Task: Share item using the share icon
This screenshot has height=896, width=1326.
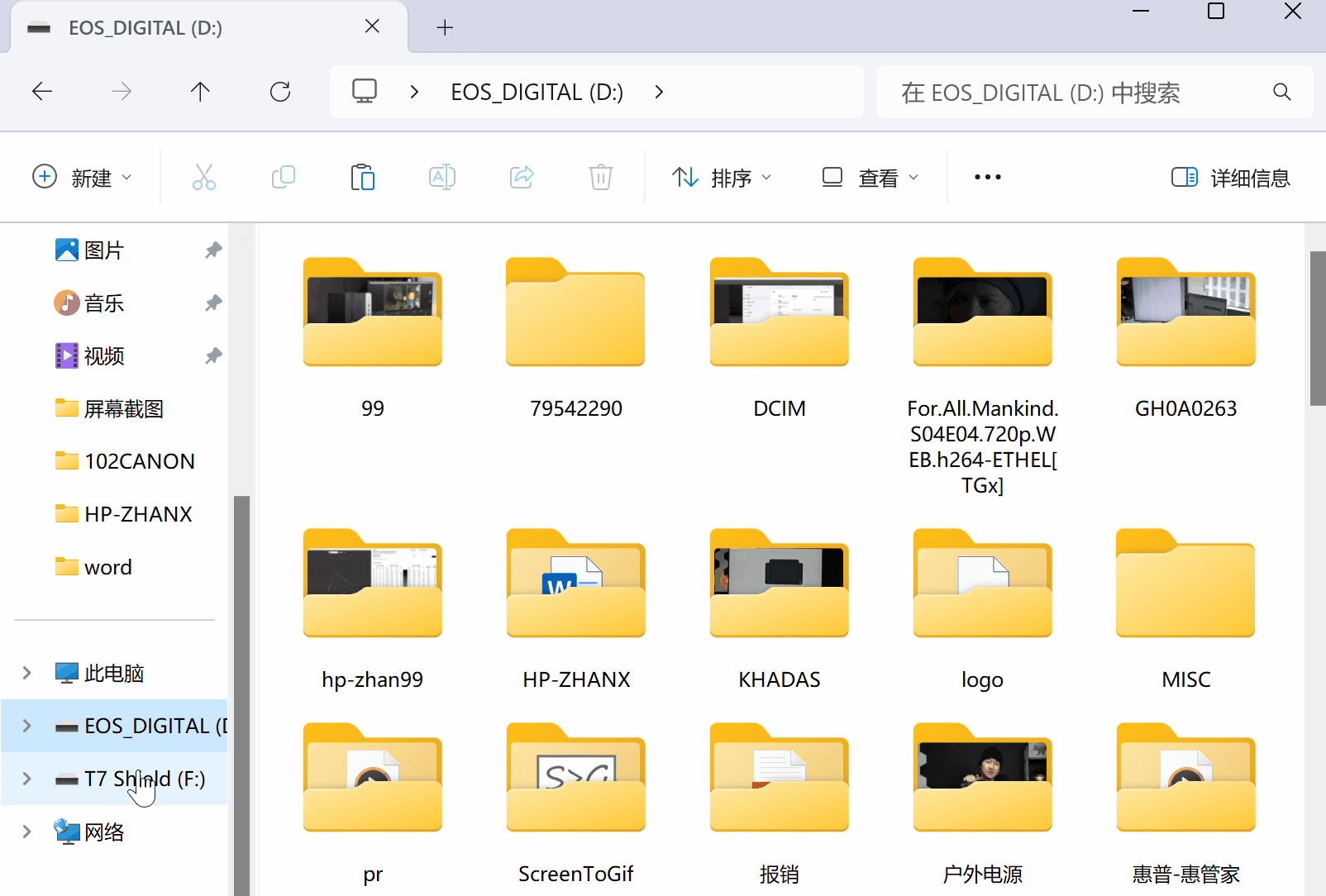Action: pos(522,177)
